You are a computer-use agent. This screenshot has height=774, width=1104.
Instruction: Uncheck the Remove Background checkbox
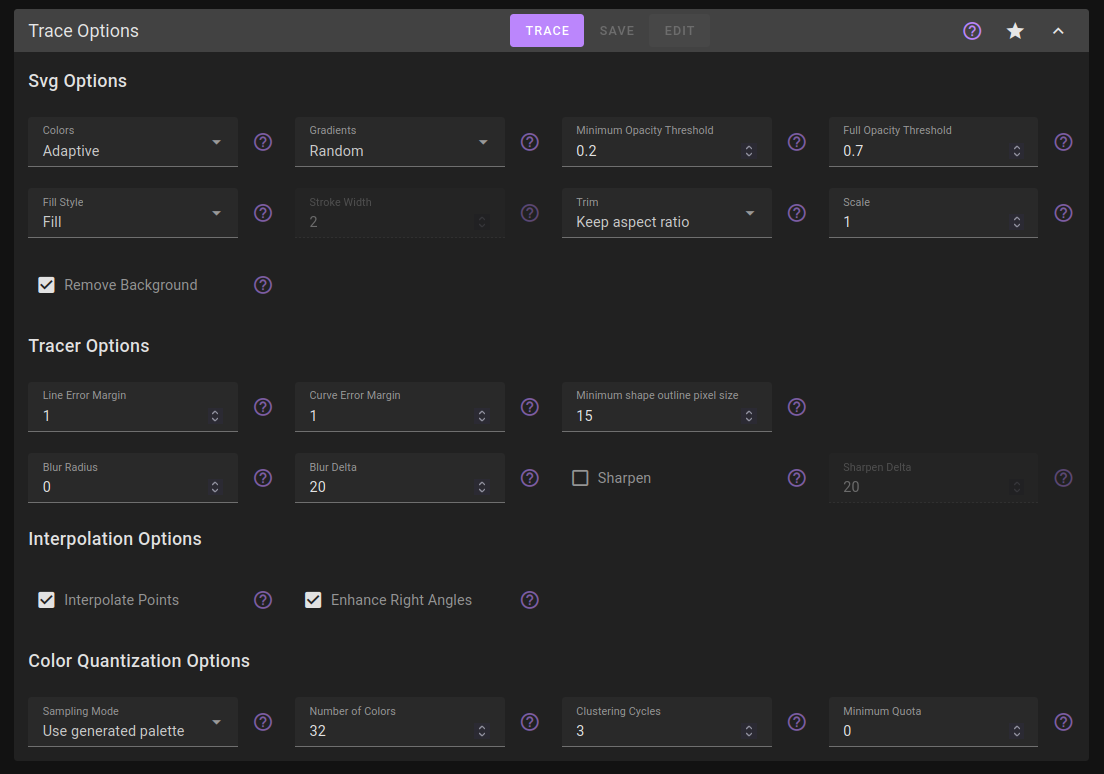[x=46, y=285]
